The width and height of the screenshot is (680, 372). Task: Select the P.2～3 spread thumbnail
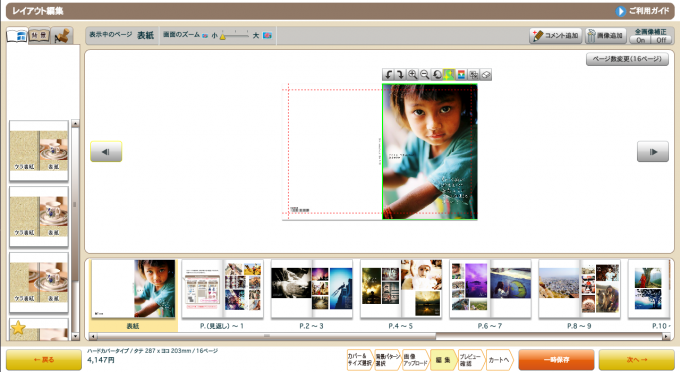pos(311,294)
